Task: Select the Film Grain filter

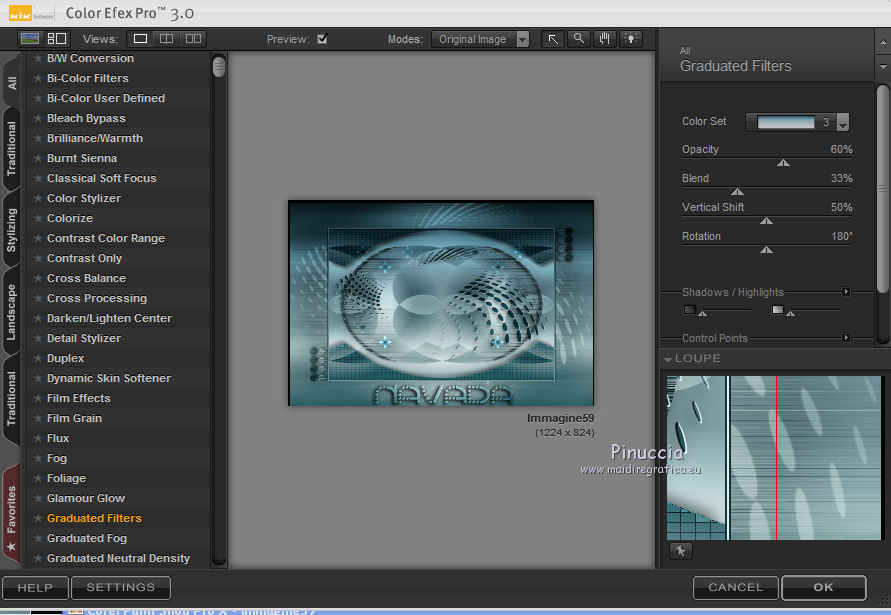Action: click(74, 418)
